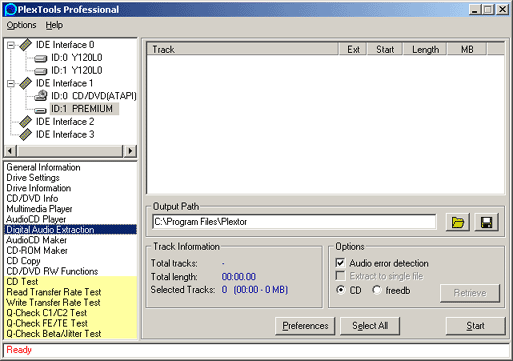The image size is (513, 361).
Task: Browse for output folder with yellow folder icon
Action: coord(458,222)
